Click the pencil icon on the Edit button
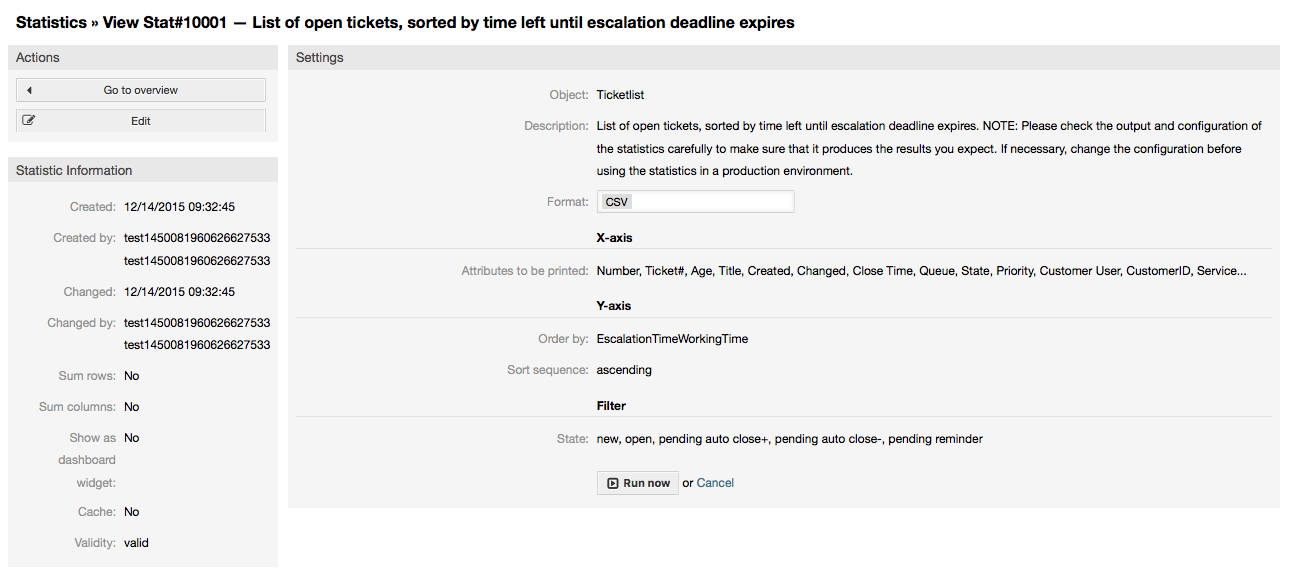1294x580 pixels. pyautogui.click(x=29, y=121)
